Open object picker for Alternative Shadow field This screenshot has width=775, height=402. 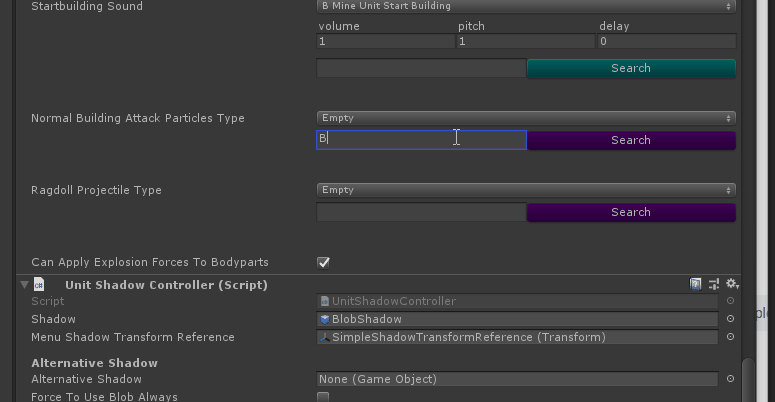731,379
